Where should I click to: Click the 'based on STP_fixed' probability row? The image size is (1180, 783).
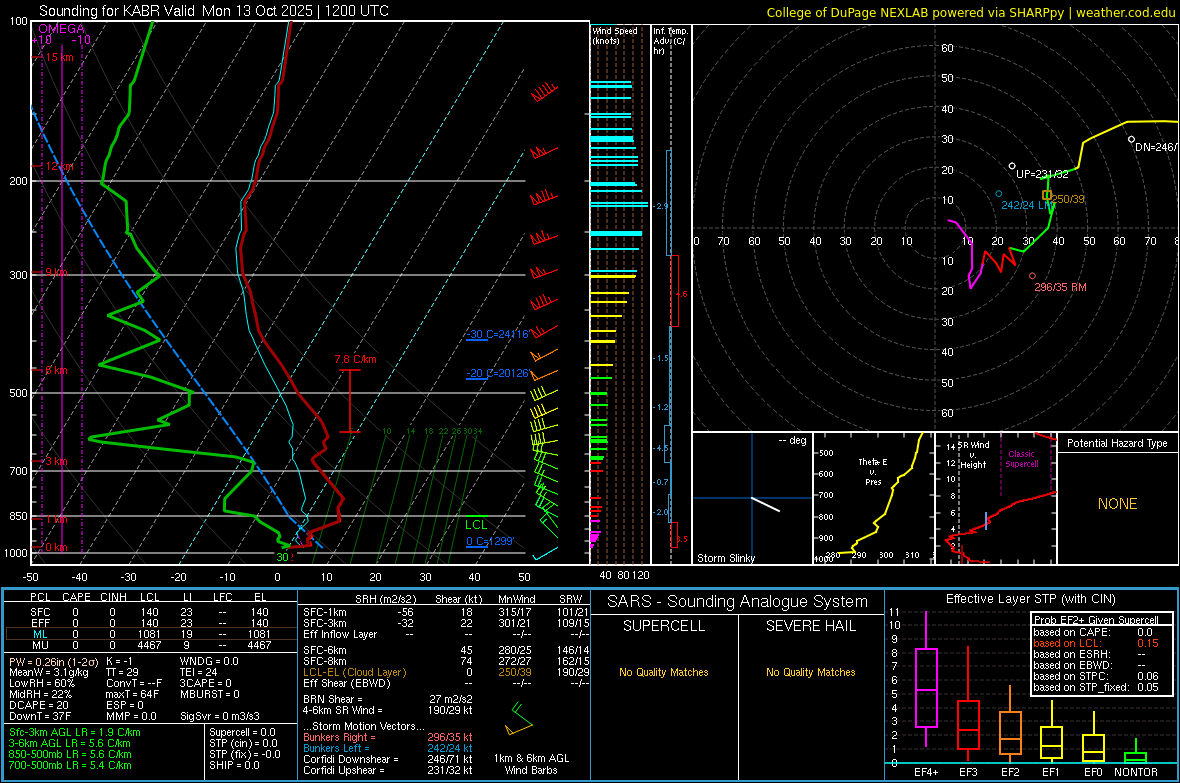click(x=1096, y=687)
